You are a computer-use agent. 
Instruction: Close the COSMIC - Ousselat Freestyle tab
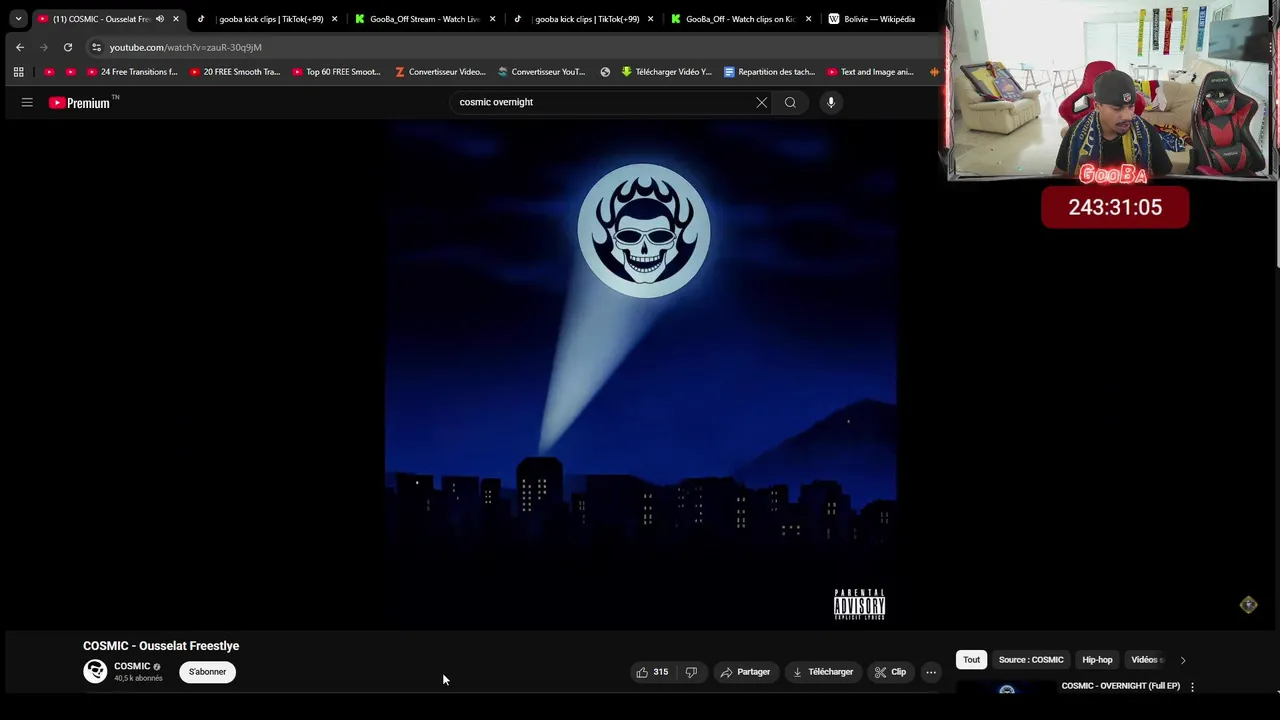click(x=176, y=19)
